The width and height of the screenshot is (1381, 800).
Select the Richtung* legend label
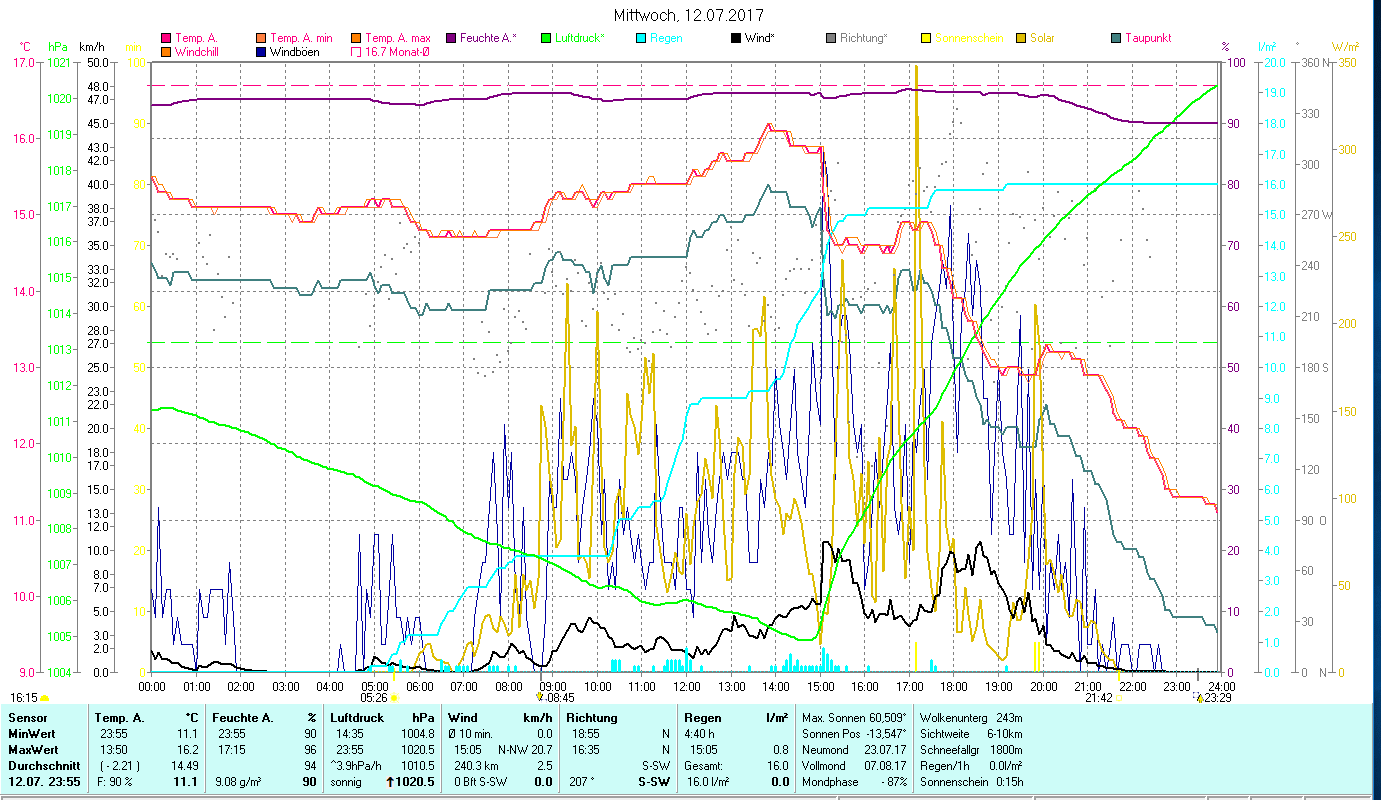click(x=864, y=38)
